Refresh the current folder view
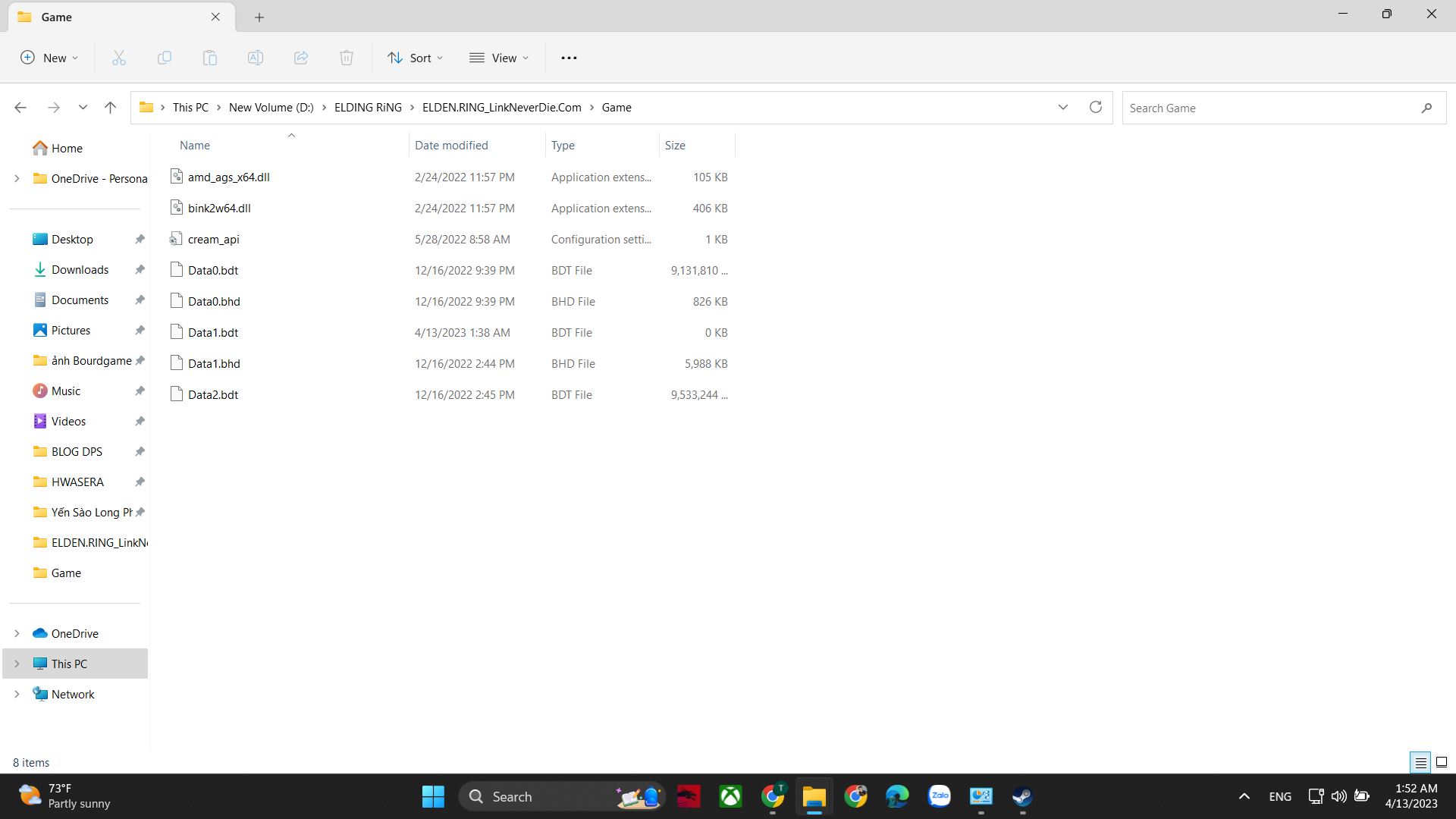 1095,108
